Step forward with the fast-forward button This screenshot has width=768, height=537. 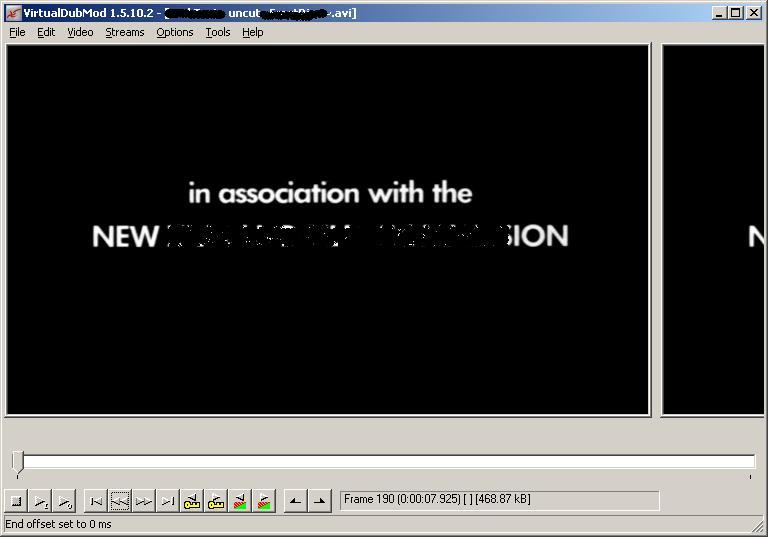click(144, 501)
